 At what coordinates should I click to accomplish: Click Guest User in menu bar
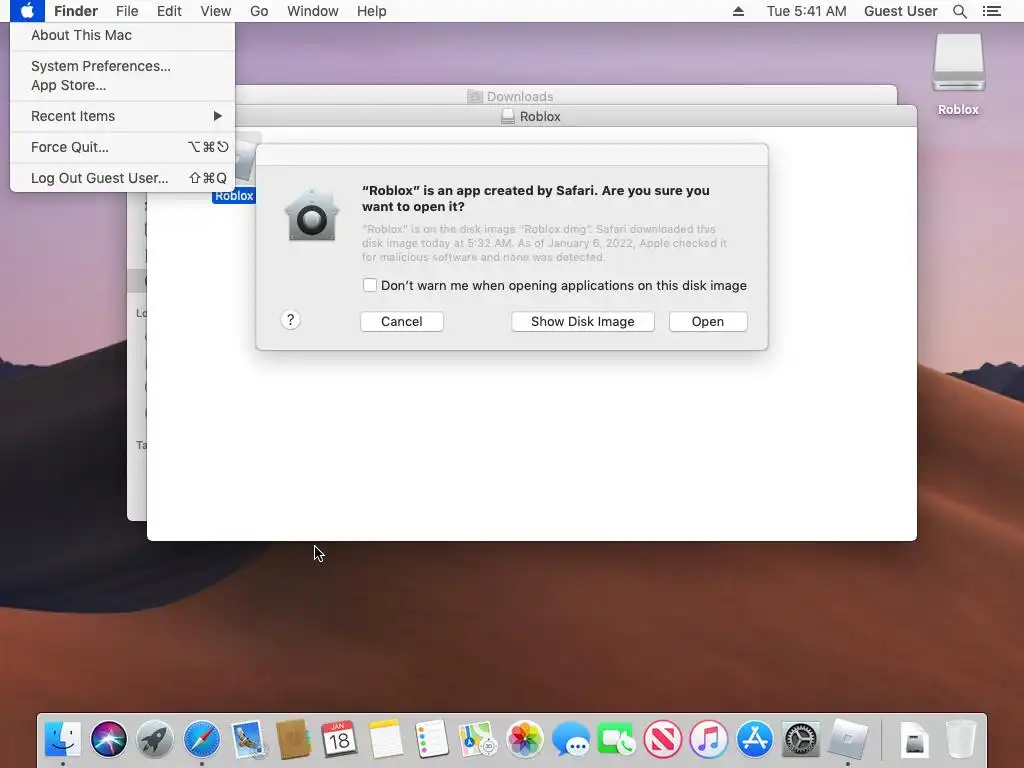pos(901,11)
